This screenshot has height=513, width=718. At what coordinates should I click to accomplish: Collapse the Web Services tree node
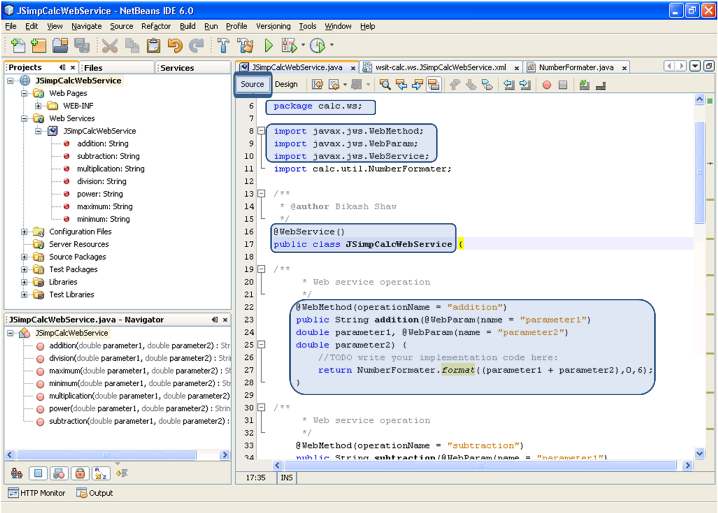25,118
